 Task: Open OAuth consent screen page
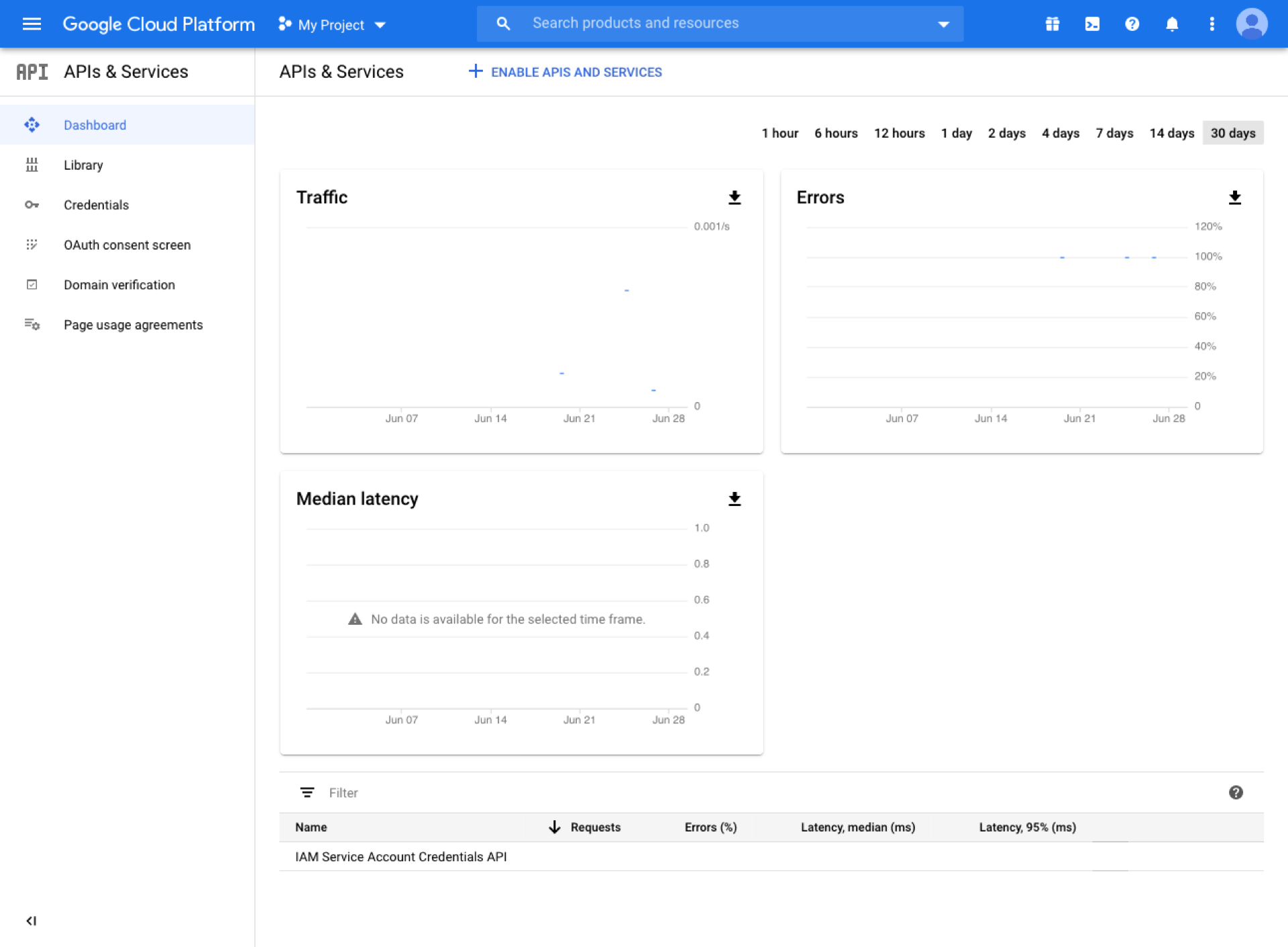[x=127, y=245]
